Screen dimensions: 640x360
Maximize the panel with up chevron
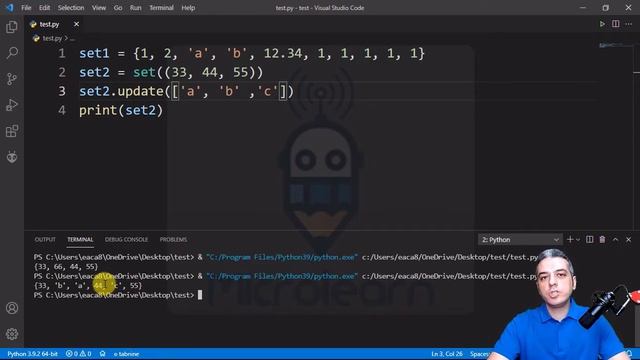[x=615, y=240]
